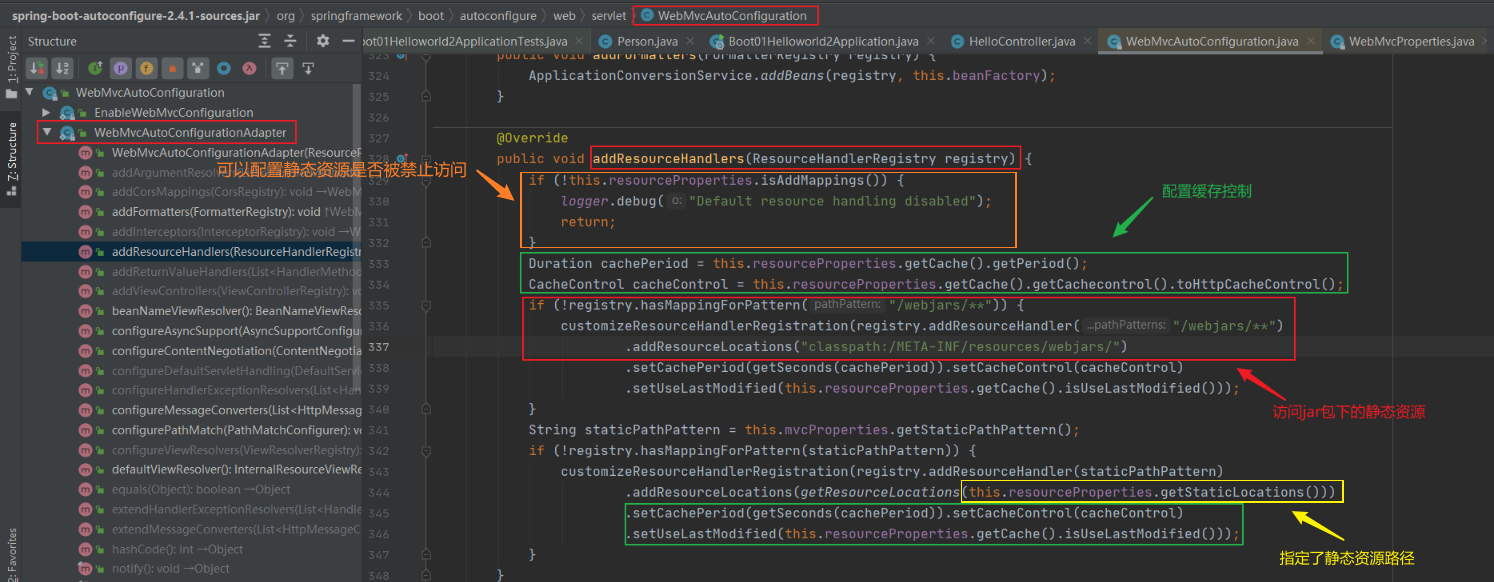Click the springframework breadcrumb
The image size is (1494, 582).
[x=356, y=16]
